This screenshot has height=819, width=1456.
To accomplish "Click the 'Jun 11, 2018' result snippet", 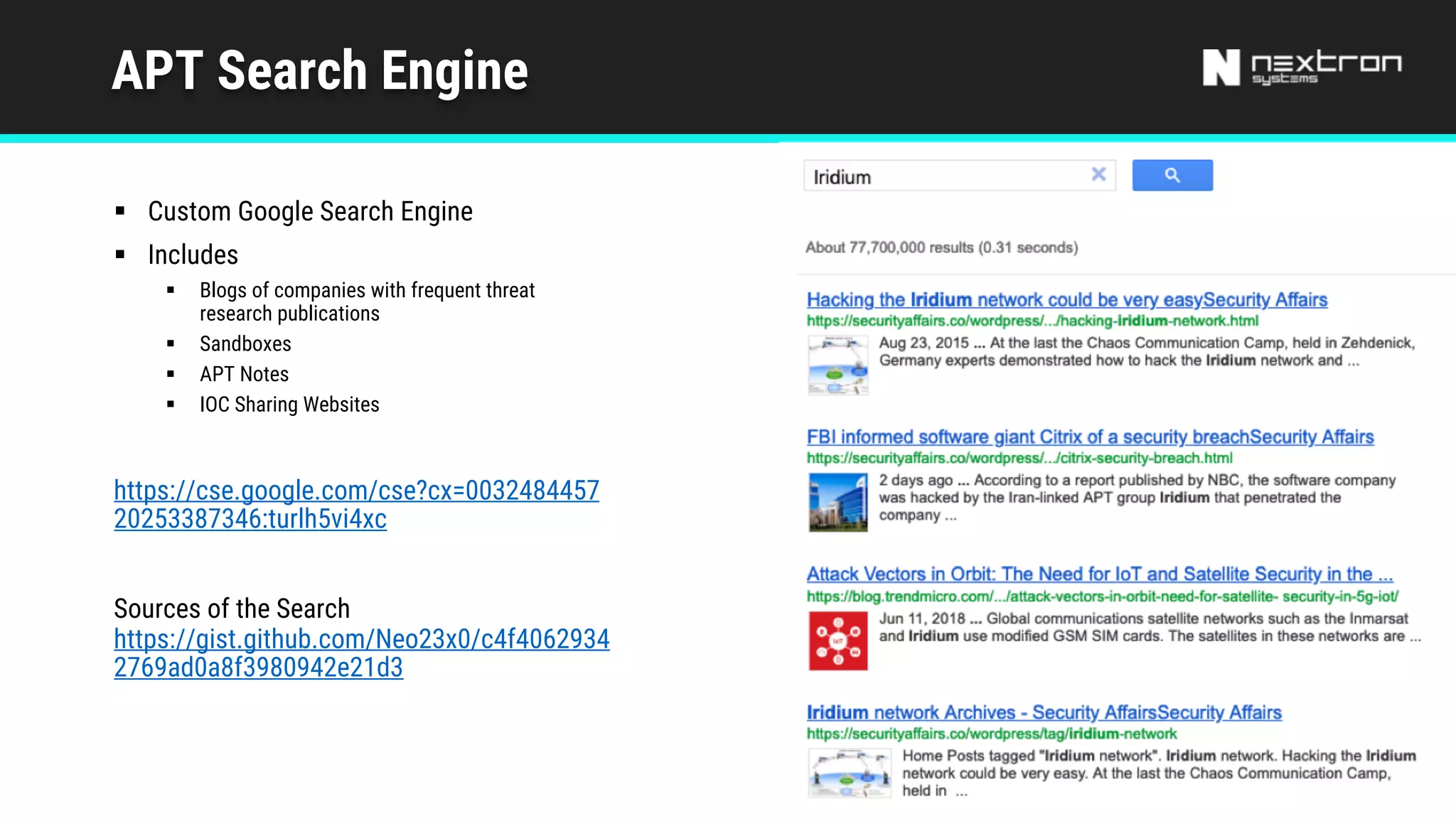I will coord(1150,627).
